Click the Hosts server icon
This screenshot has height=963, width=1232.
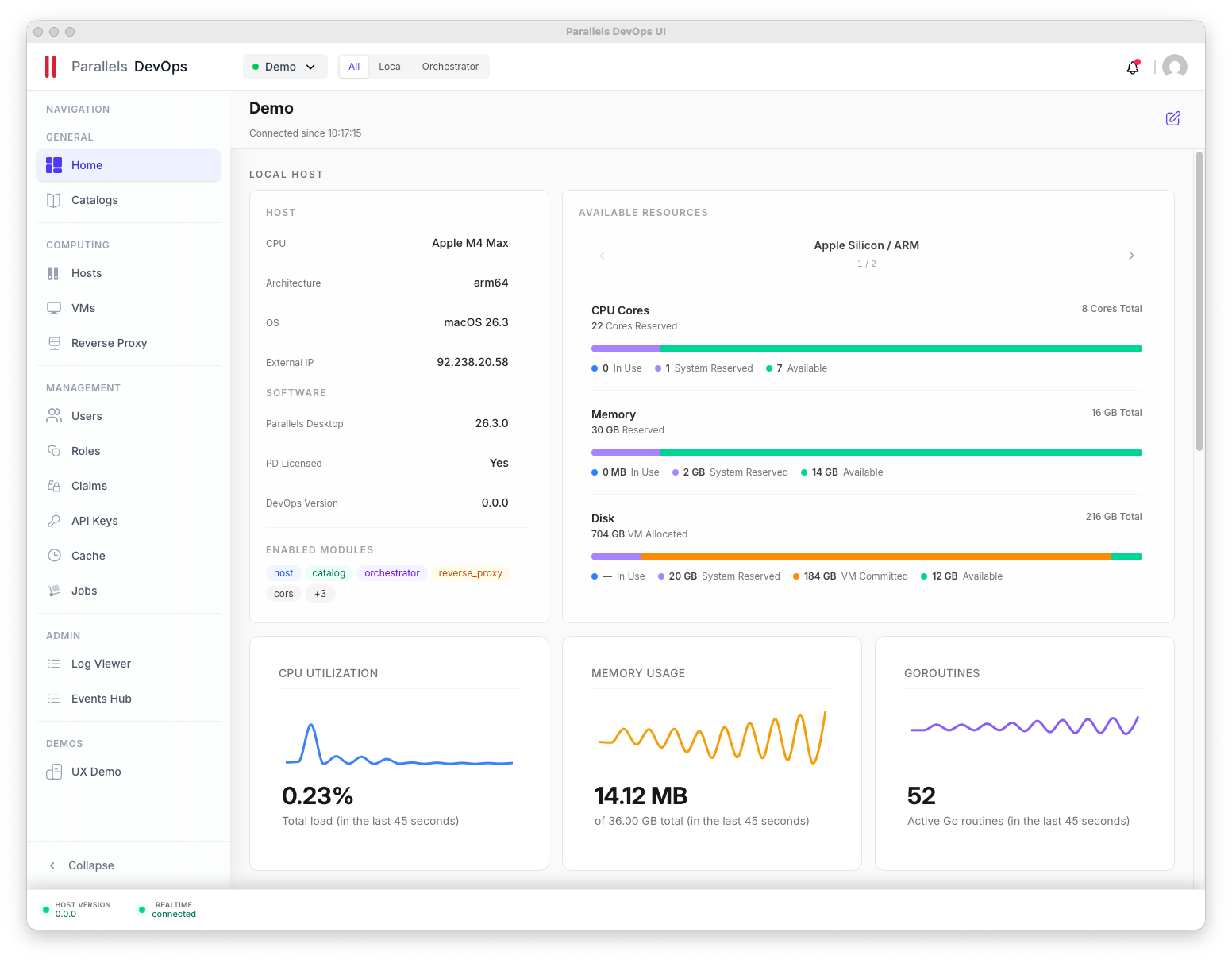tap(53, 273)
